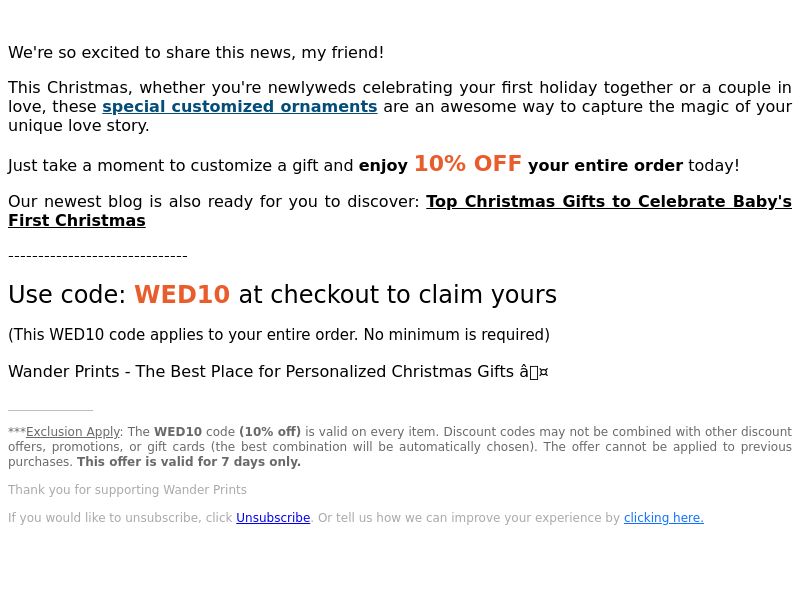This screenshot has width=800, height=600.
Task: Click the underlined Exclusion Apply text
Action: coord(73,432)
